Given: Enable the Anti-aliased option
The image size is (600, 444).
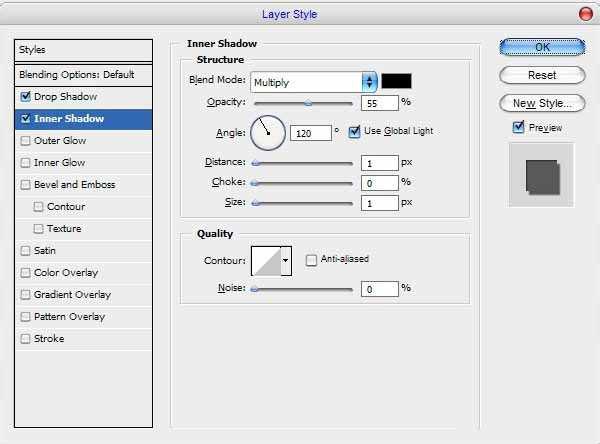Looking at the screenshot, I should (x=312, y=260).
